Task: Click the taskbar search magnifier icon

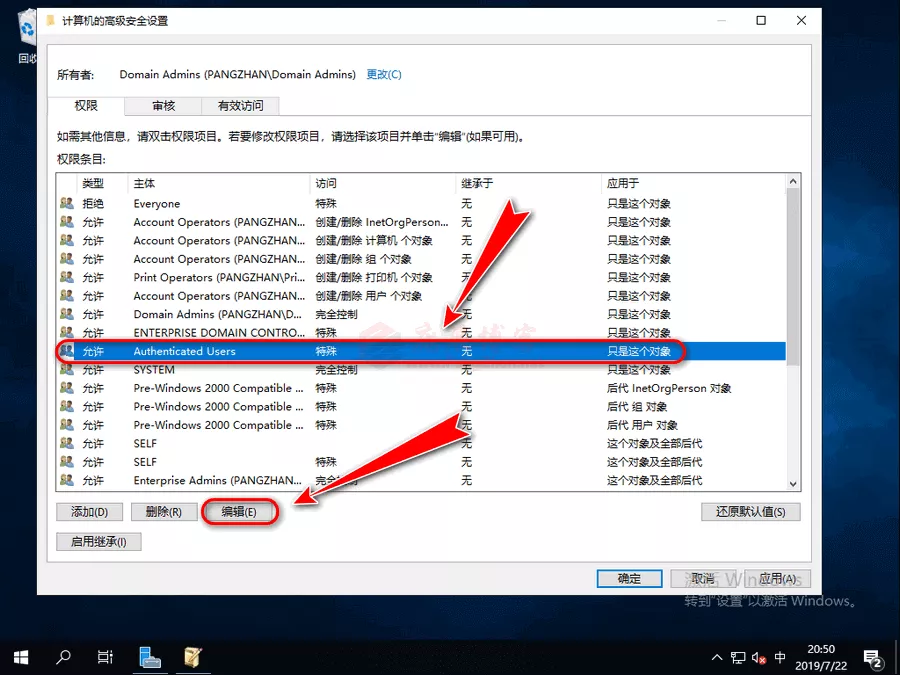Action: (x=63, y=657)
